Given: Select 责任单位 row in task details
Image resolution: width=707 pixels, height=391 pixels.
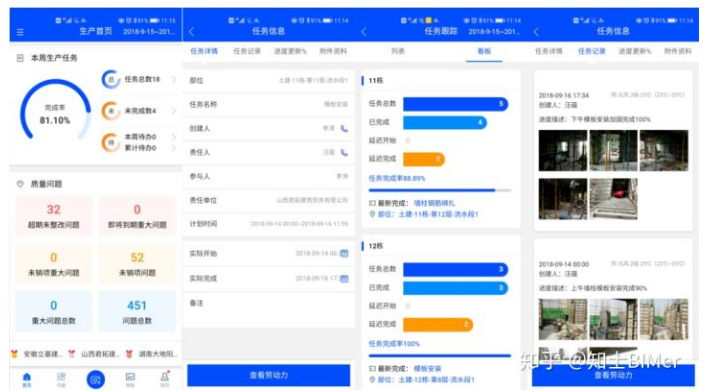Looking at the screenshot, I should click(x=269, y=200).
